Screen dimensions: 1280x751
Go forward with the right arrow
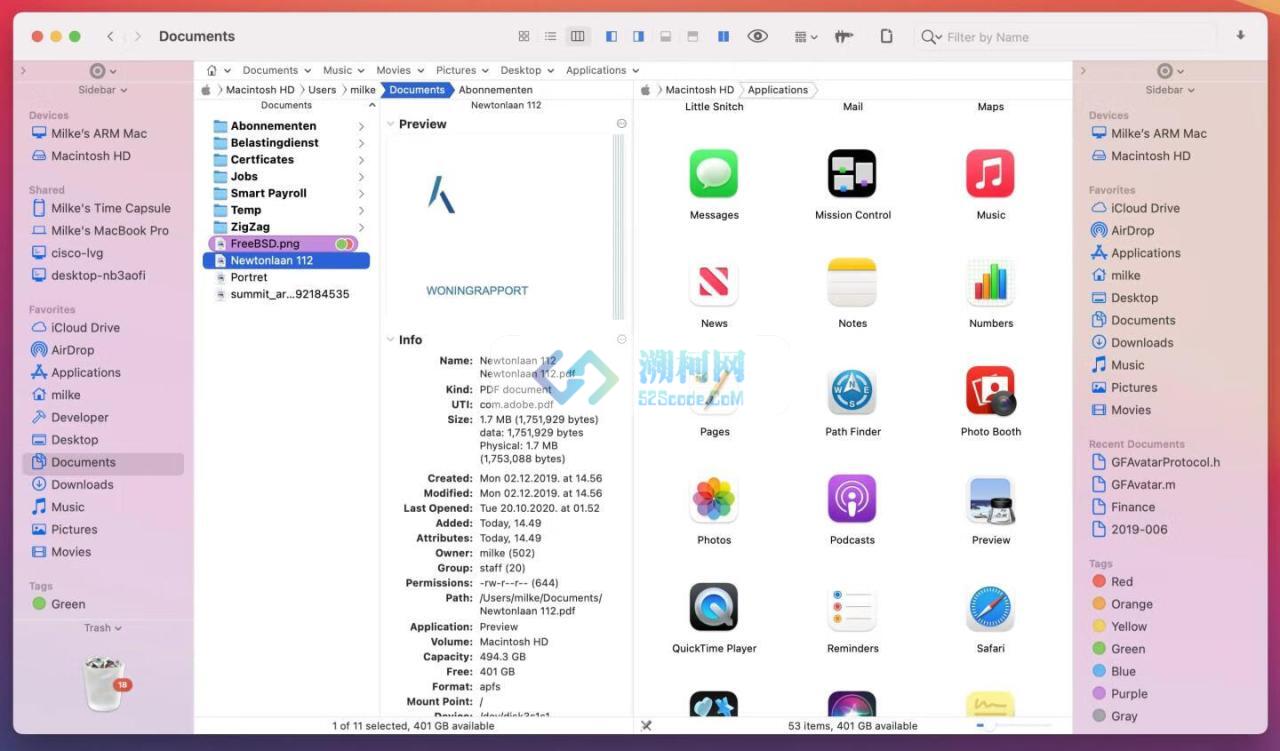coord(137,36)
